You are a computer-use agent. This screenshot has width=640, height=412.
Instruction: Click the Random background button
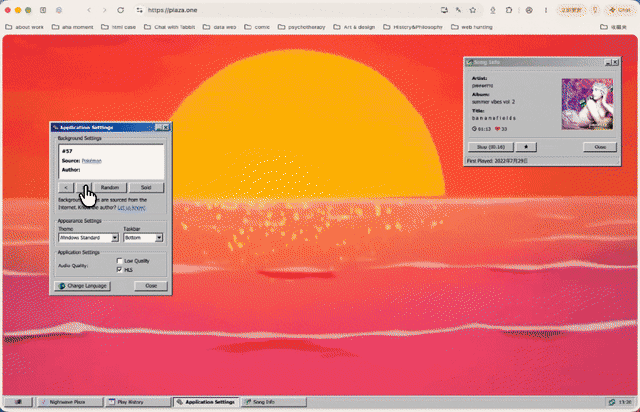pyautogui.click(x=110, y=187)
